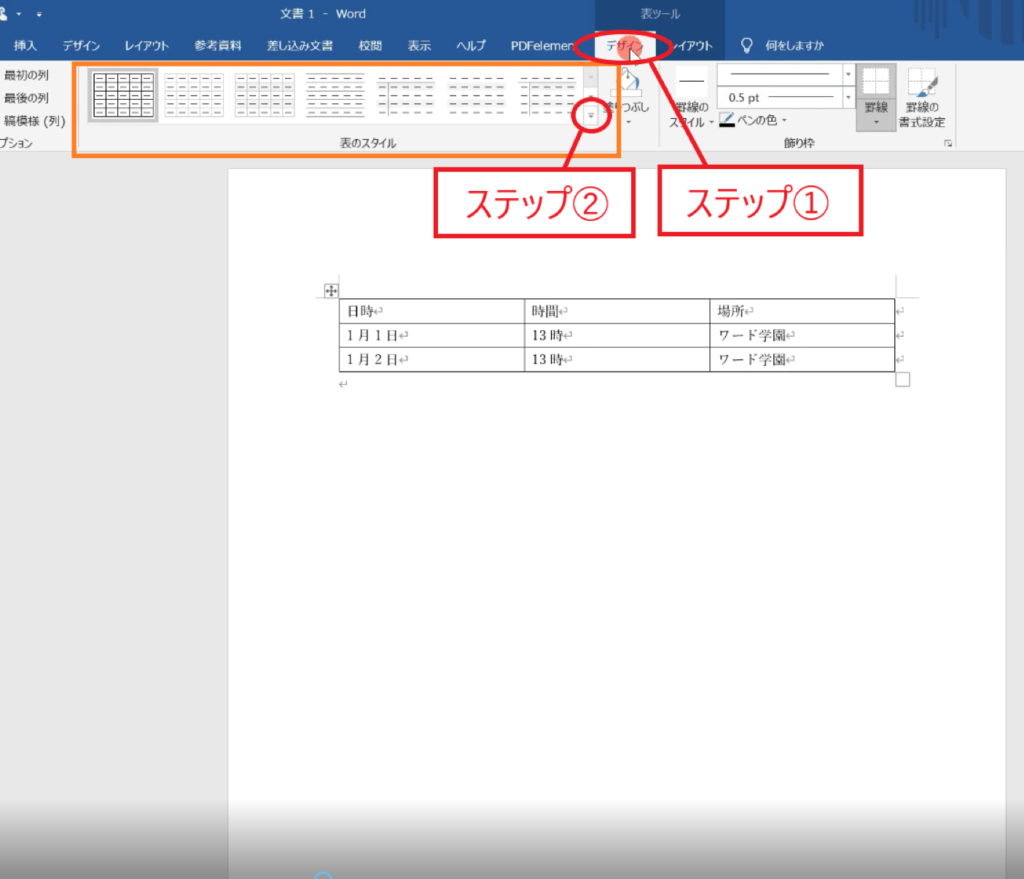Toggle the 最初の列 option
1024x879 pixels.
[x=27, y=75]
